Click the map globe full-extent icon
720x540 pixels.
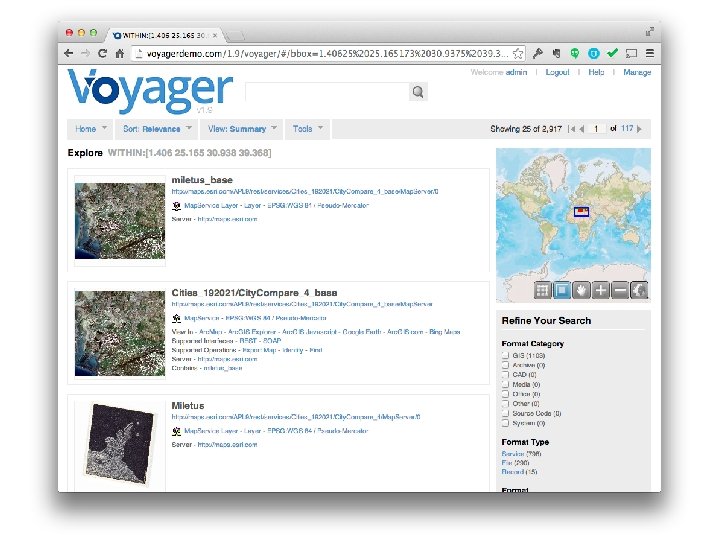tap(639, 290)
